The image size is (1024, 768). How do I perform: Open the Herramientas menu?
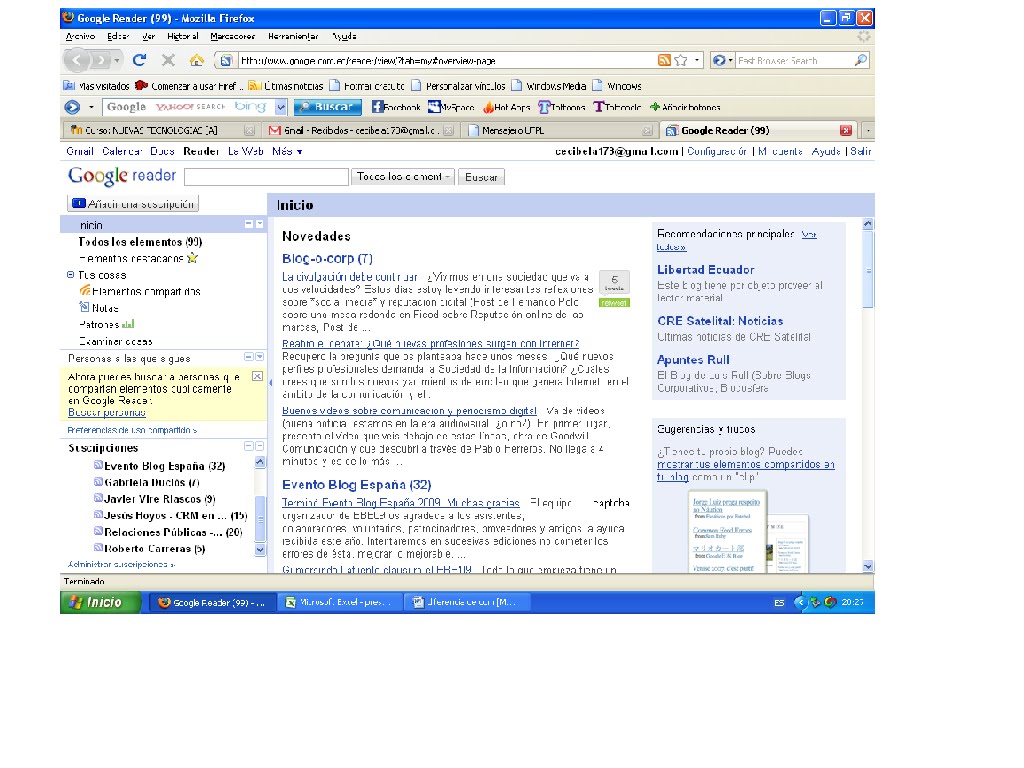[293, 37]
